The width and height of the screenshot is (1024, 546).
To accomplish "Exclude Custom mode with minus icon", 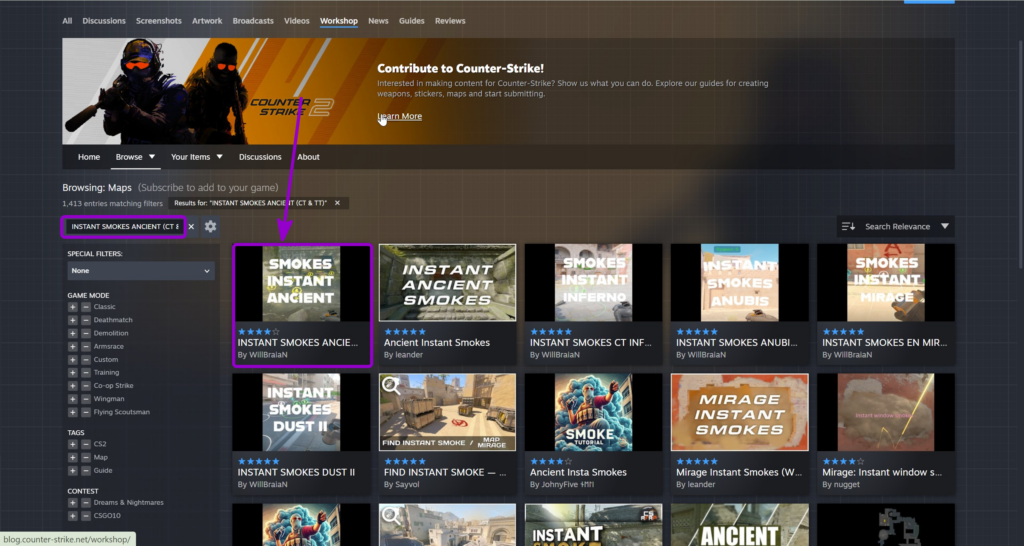I will point(86,359).
